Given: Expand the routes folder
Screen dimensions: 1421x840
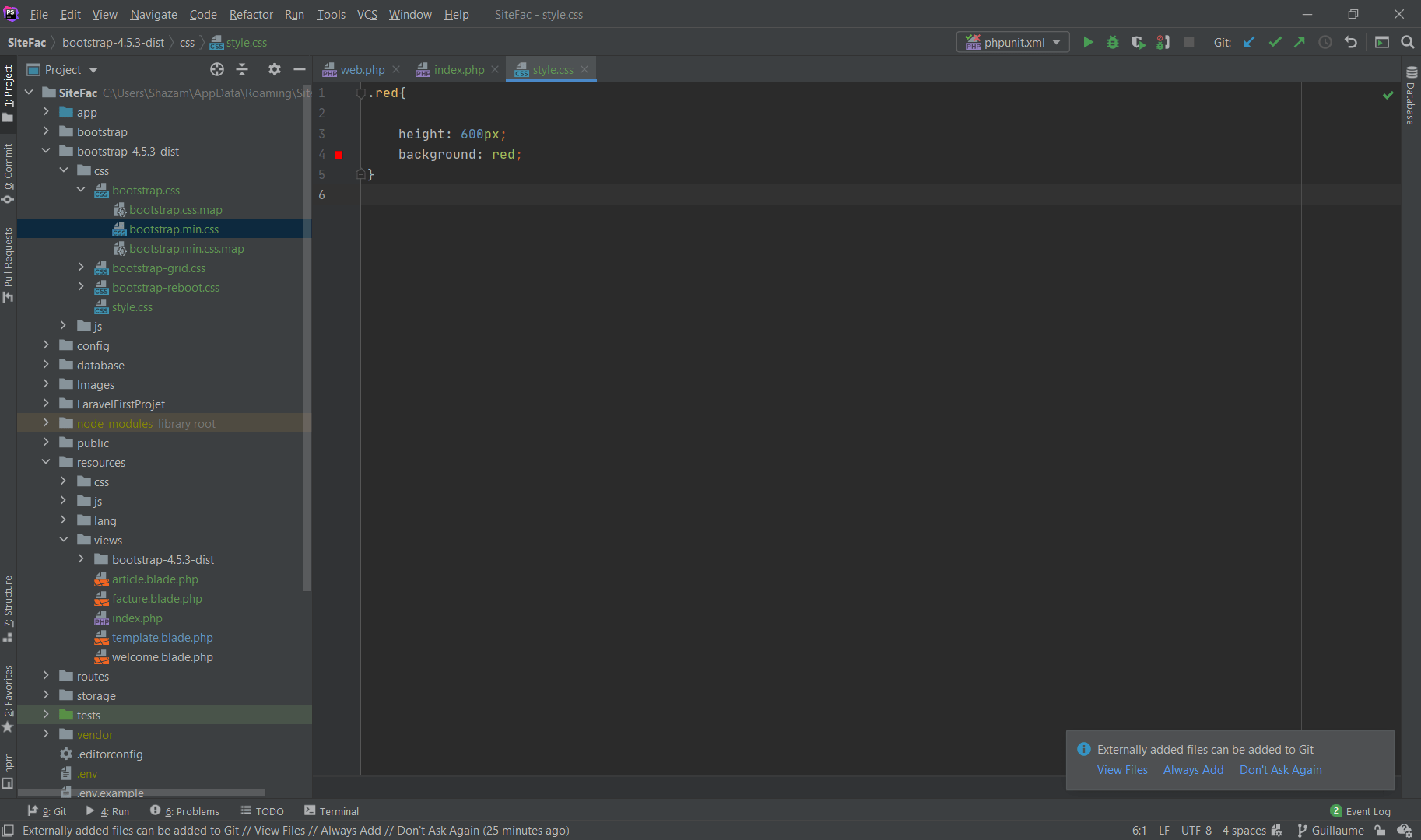Looking at the screenshot, I should coord(46,676).
